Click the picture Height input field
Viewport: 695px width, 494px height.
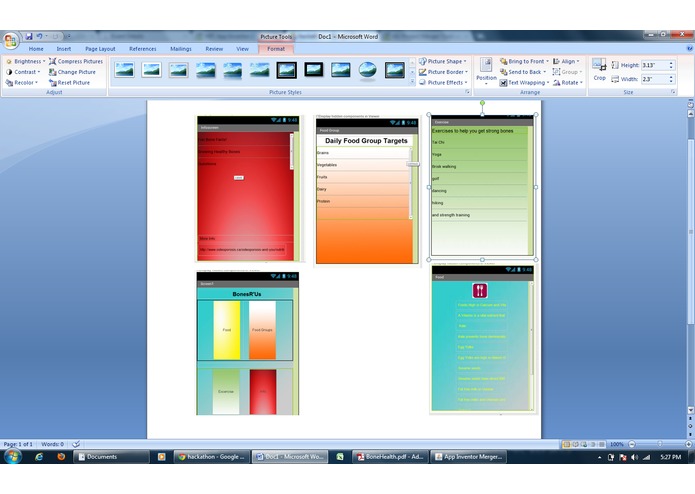654,65
